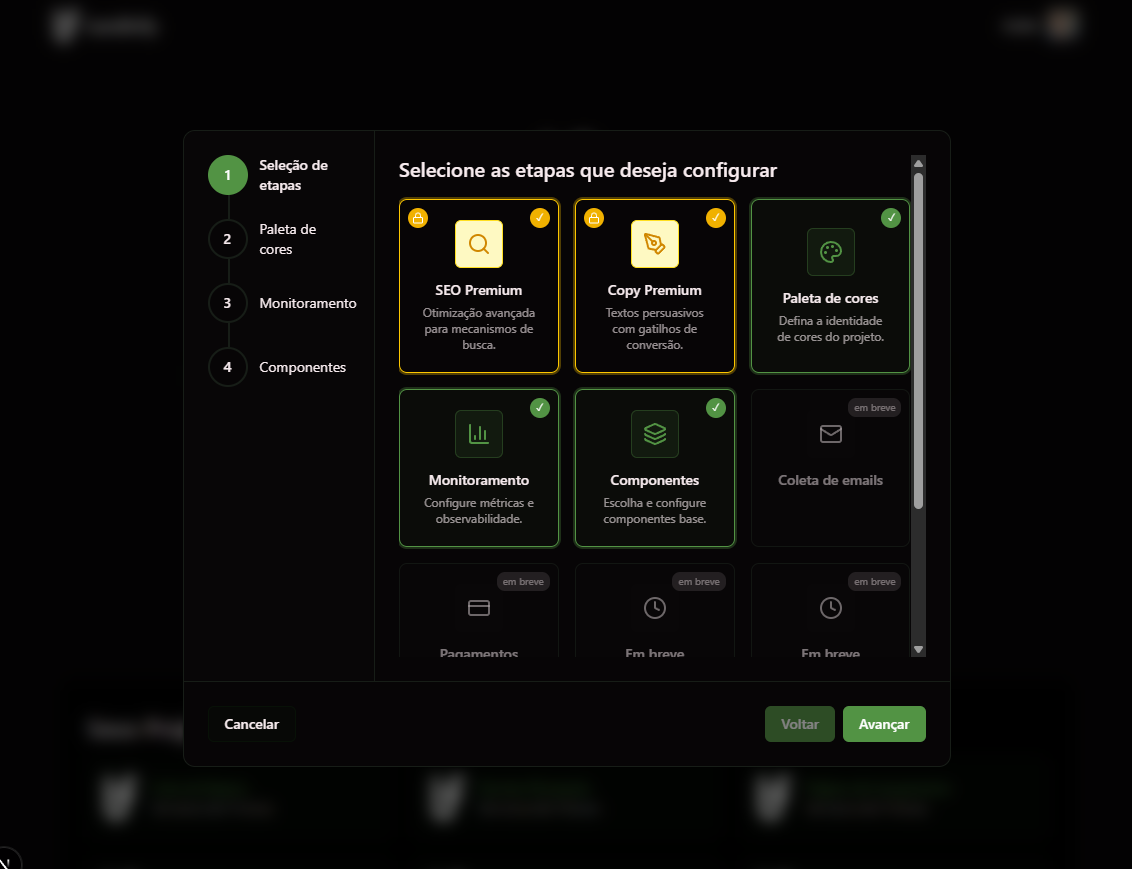Image resolution: width=1132 pixels, height=869 pixels.
Task: Click the Copy Premium pen icon
Action: [x=655, y=244]
